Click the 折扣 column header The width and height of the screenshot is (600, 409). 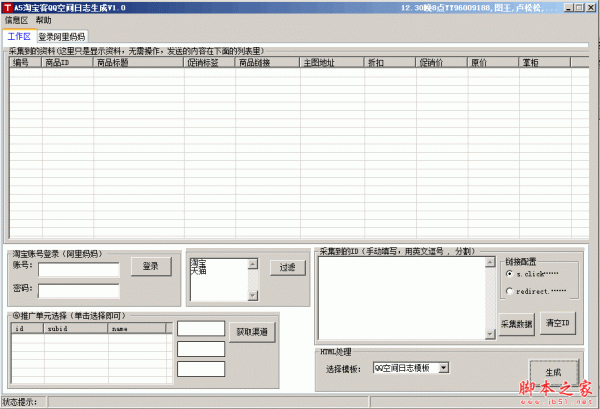[x=390, y=62]
